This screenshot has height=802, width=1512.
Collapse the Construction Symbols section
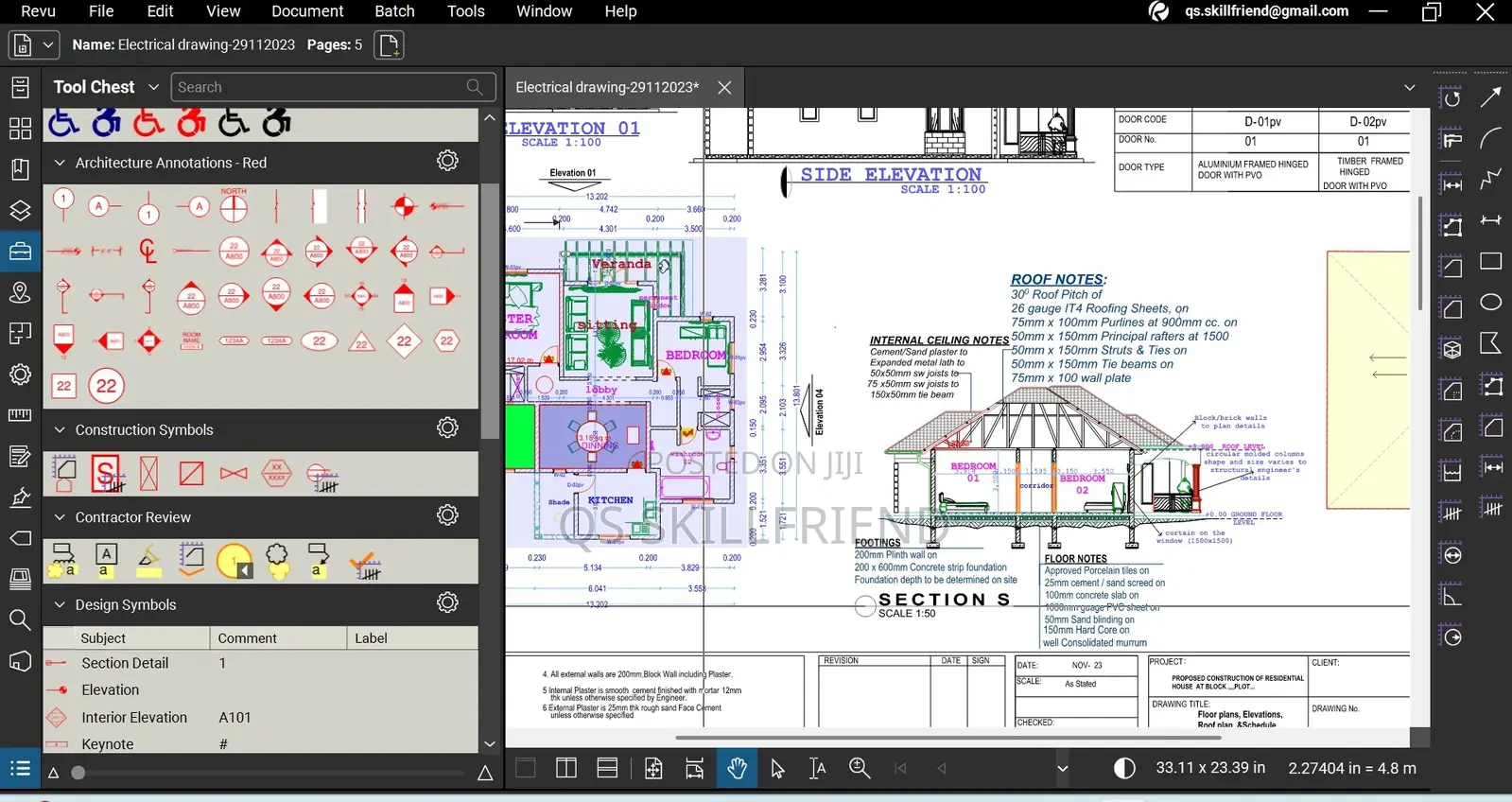[x=60, y=429]
